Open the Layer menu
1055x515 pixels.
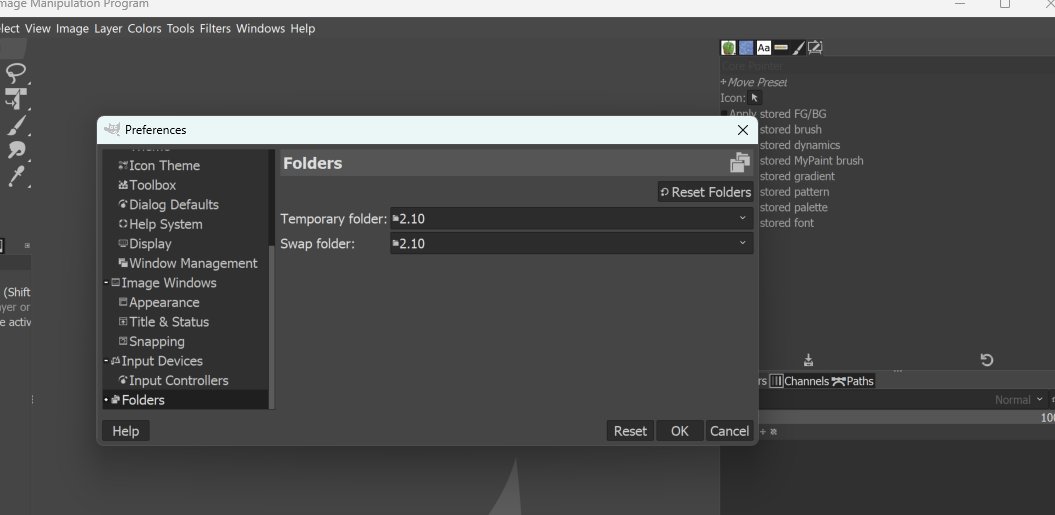click(108, 28)
